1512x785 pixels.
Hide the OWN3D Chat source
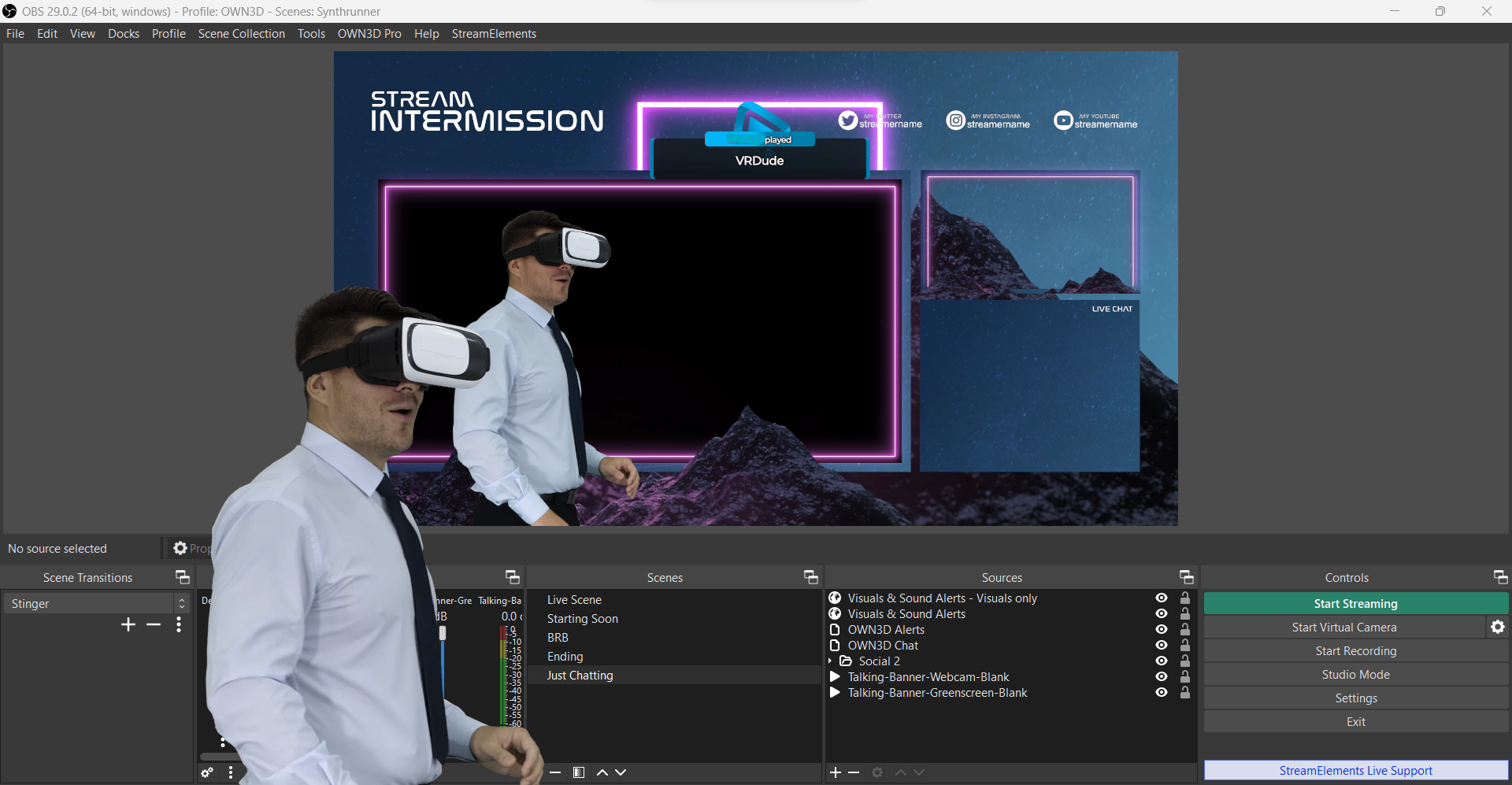(x=1162, y=645)
